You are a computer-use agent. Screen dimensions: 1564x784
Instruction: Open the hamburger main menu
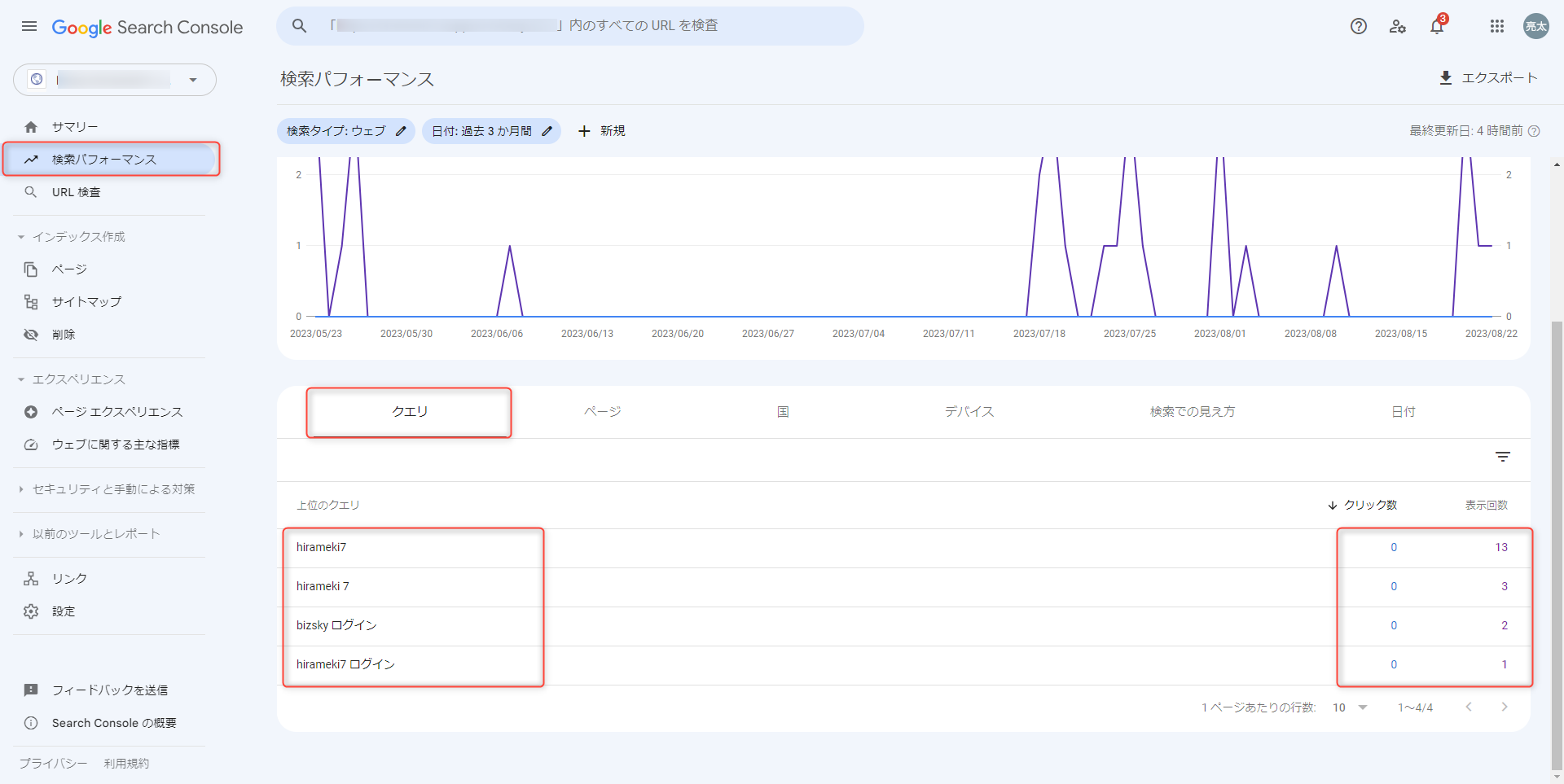coord(29,26)
